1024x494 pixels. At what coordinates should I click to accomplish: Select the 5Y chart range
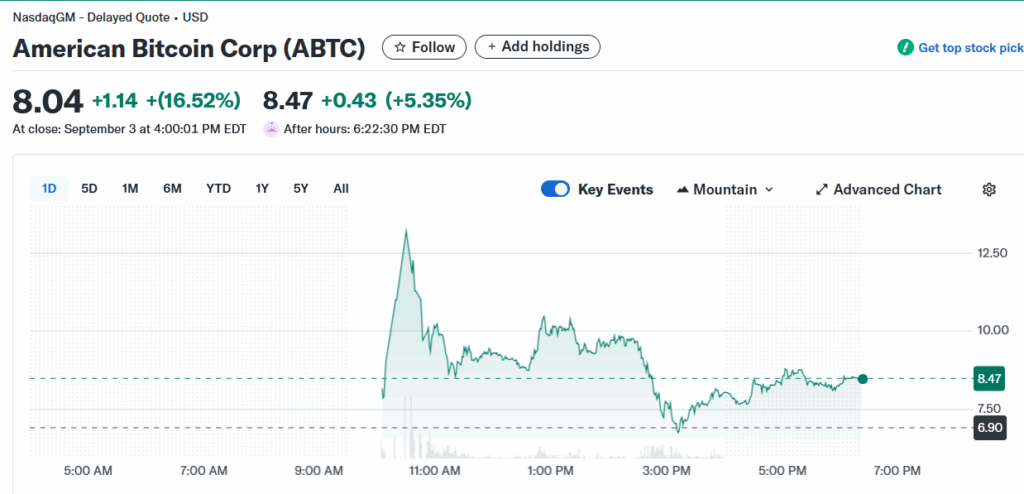coord(301,188)
